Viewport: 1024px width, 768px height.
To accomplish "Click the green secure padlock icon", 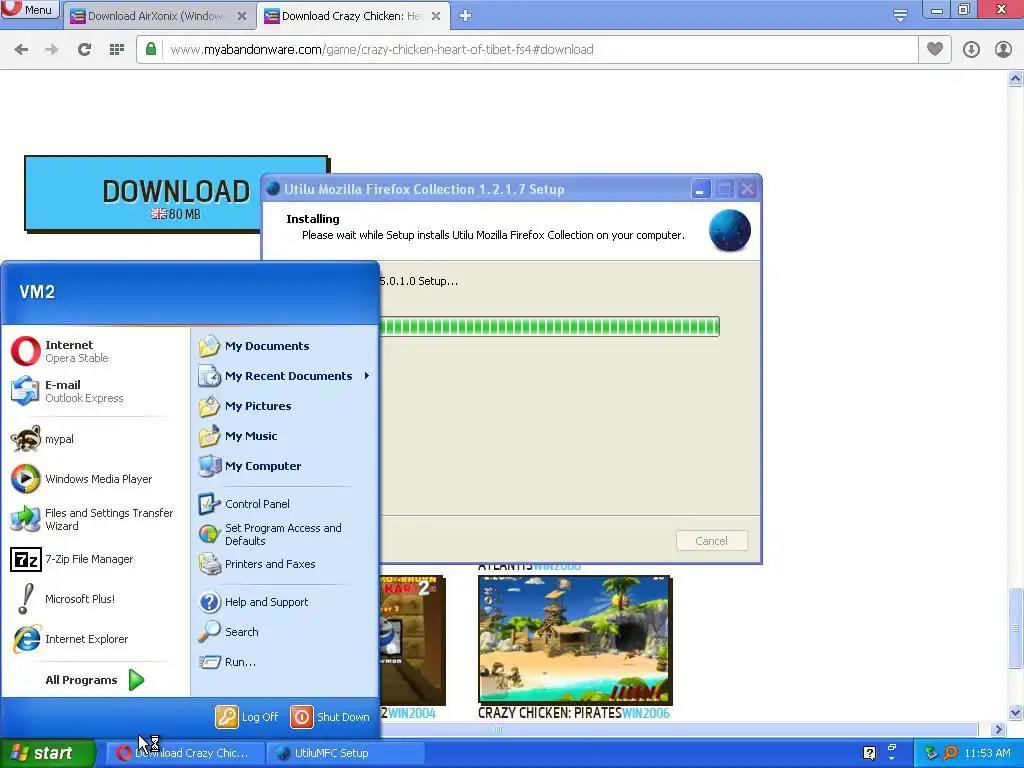I will click(x=151, y=49).
